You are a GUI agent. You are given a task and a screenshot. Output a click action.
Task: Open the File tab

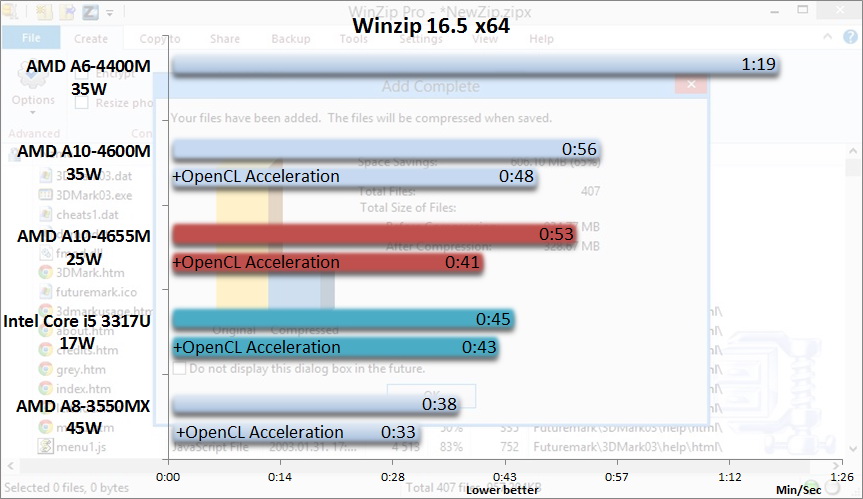click(x=31, y=37)
